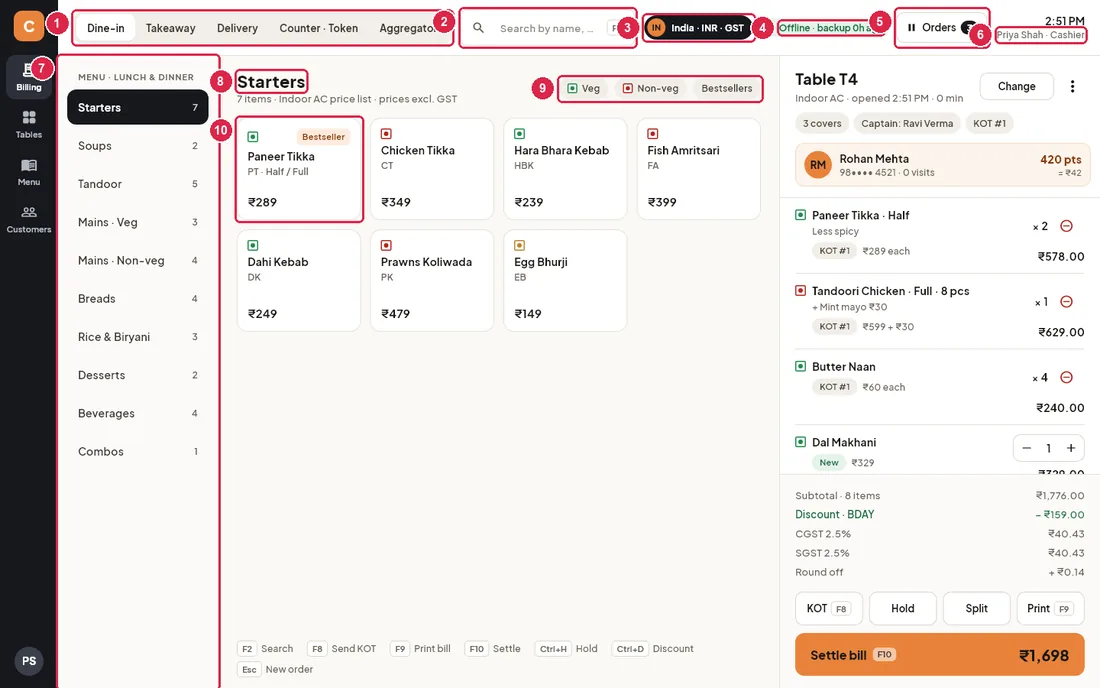Open the India · INR · GST region selector
The width and height of the screenshot is (1100, 688).
(698, 28)
